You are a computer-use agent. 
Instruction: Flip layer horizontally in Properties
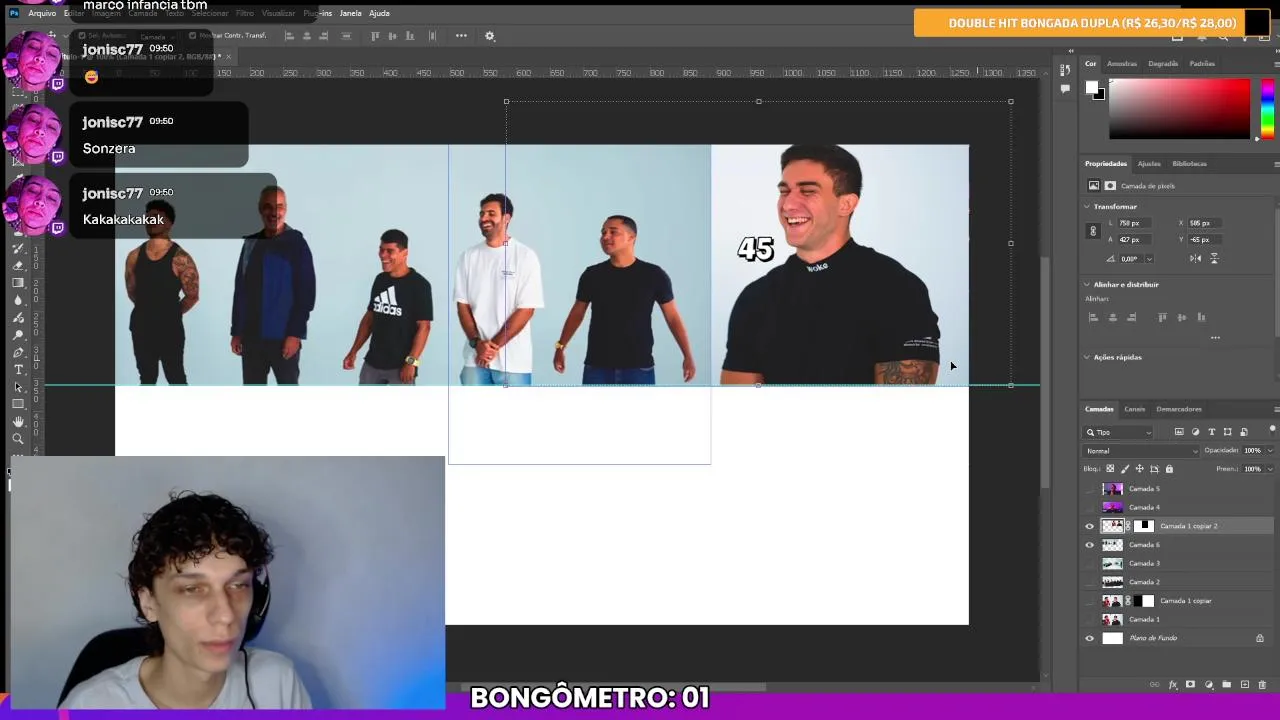point(1196,258)
